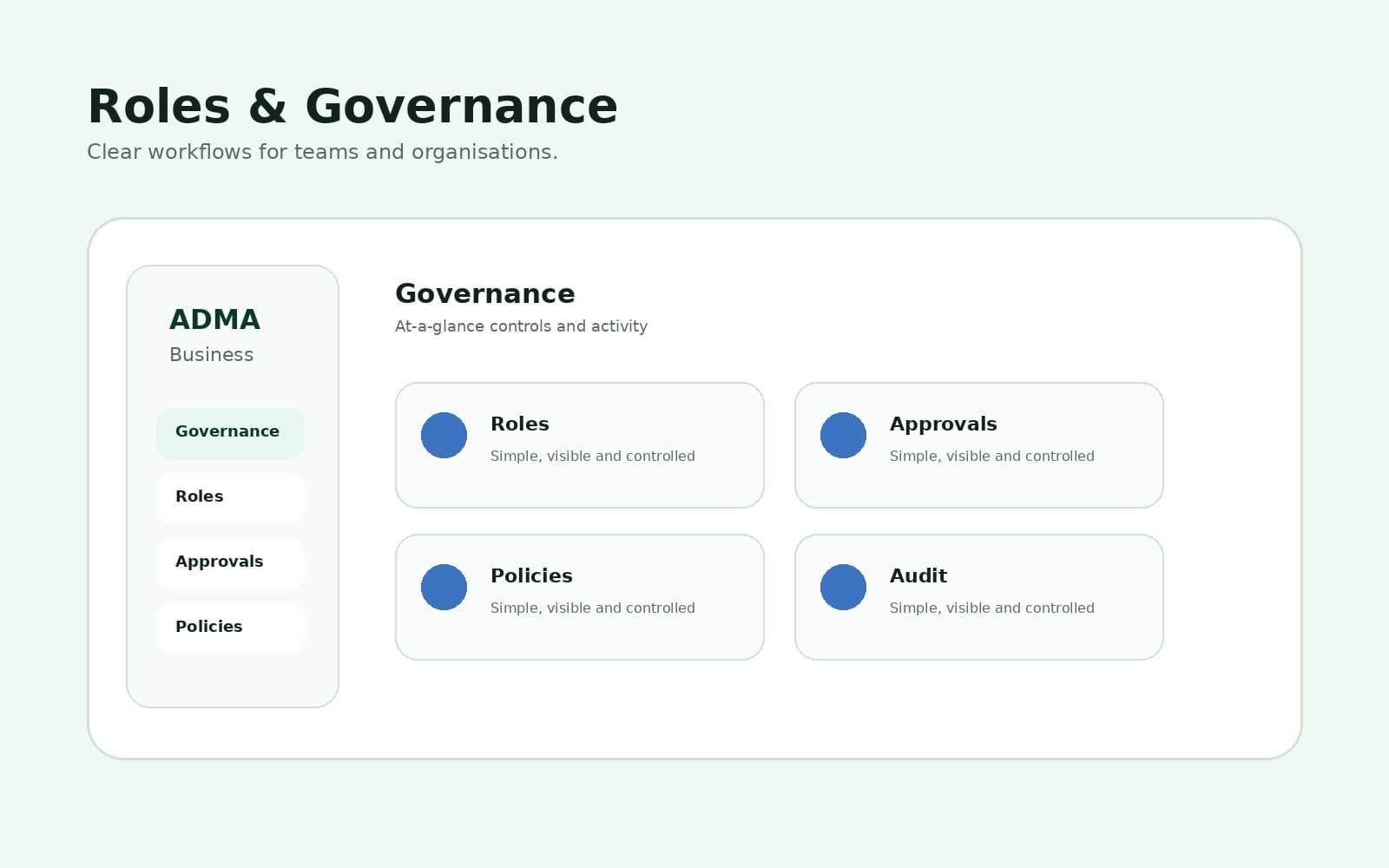Click 'Clear workflows for teams and organisations.'
Screen dimensions: 1389x868
322,152
